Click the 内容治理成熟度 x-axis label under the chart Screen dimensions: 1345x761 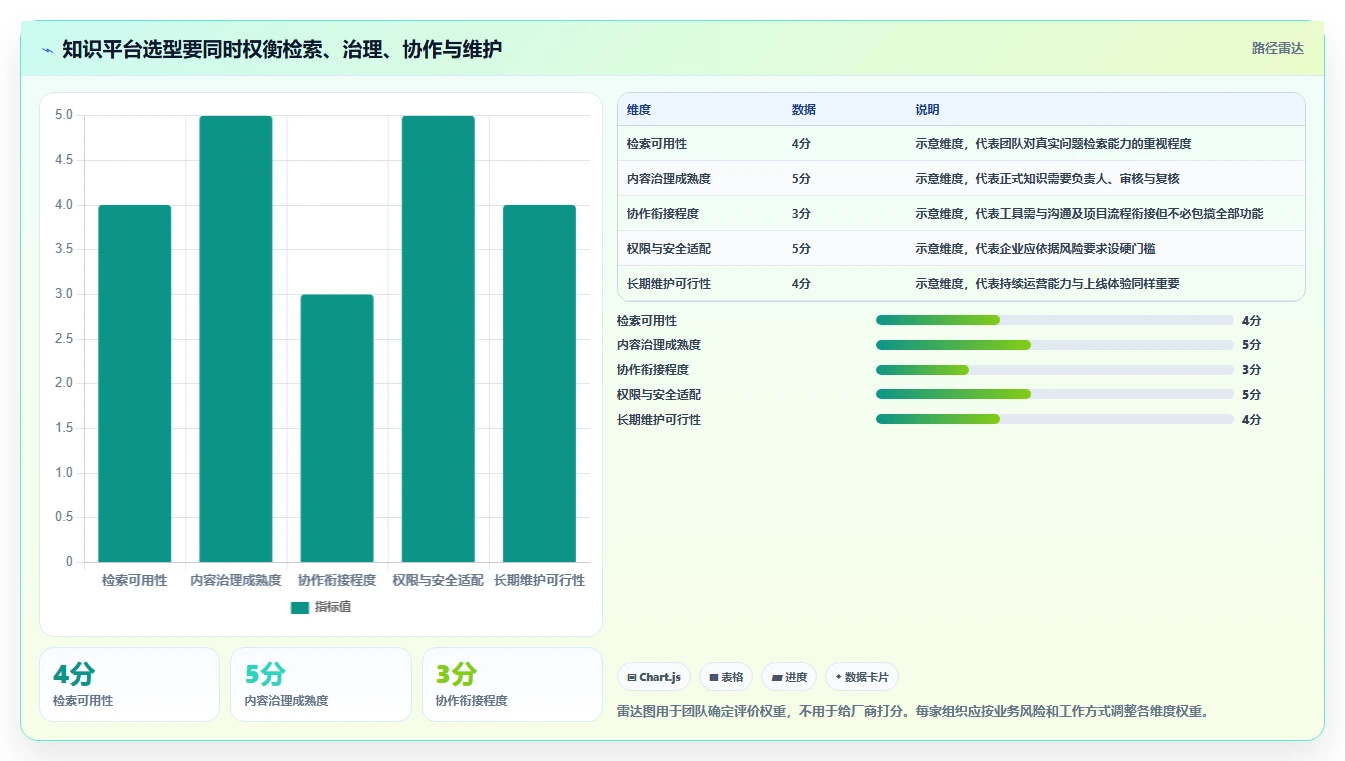[x=236, y=580]
